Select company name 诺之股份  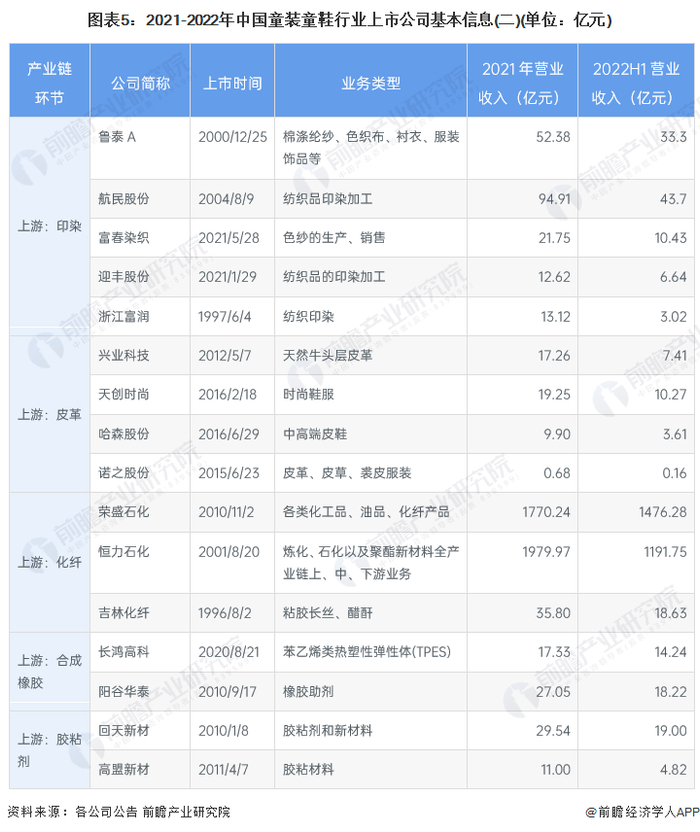[x=124, y=473]
